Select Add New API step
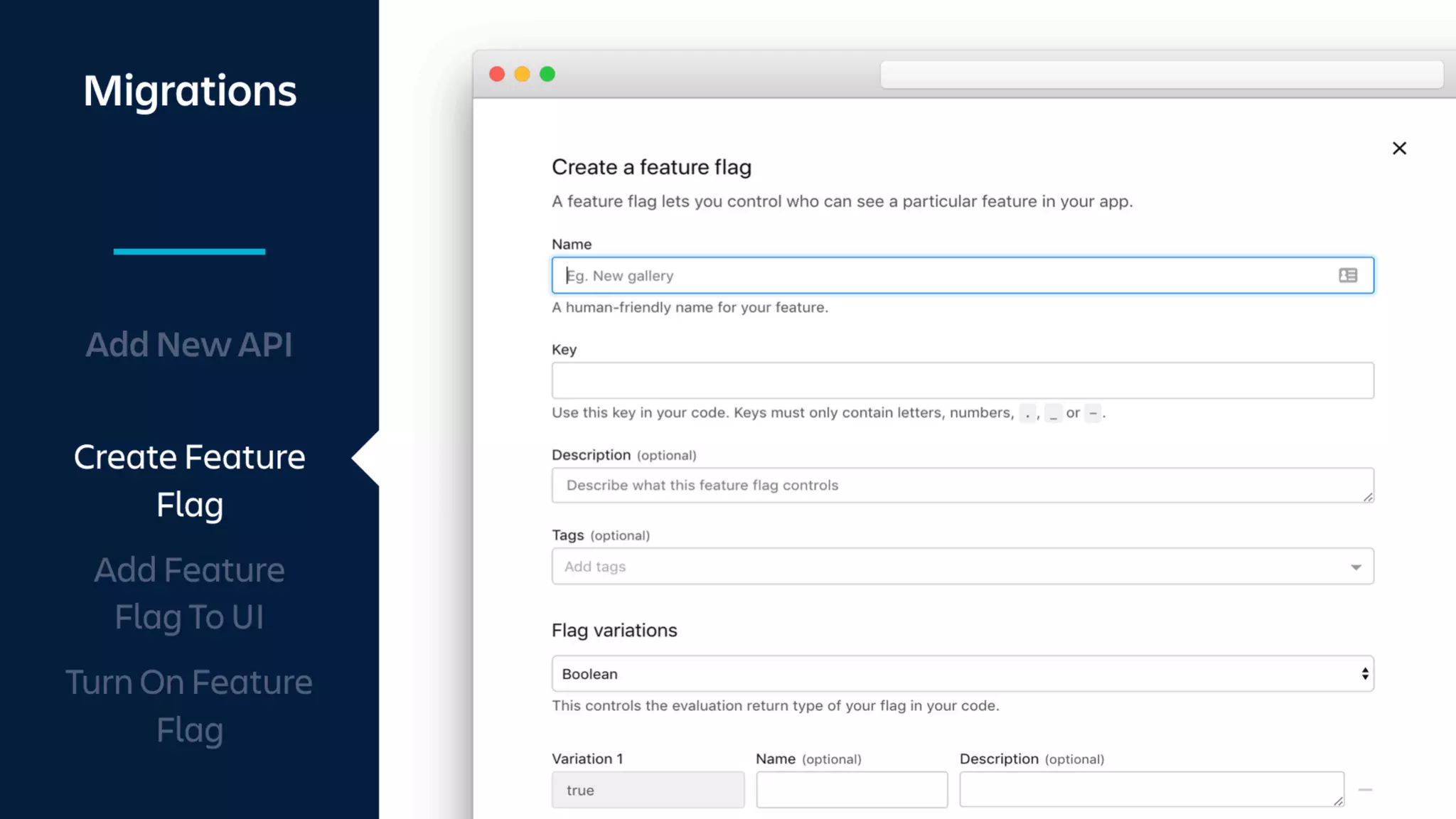This screenshot has width=1456, height=819. [189, 345]
